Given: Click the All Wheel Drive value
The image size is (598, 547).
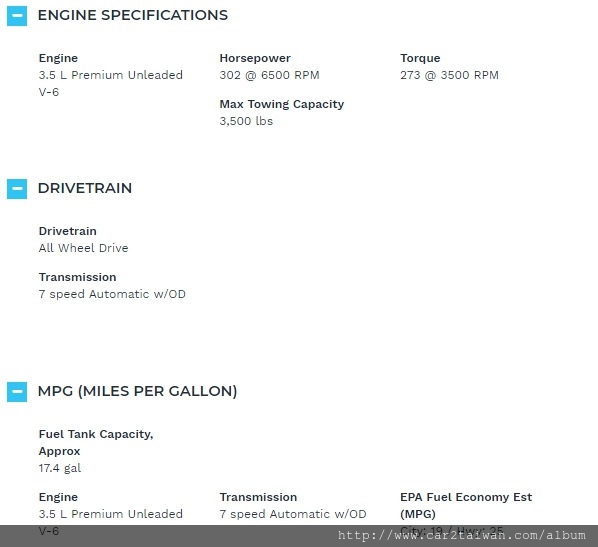Looking at the screenshot, I should tap(84, 248).
